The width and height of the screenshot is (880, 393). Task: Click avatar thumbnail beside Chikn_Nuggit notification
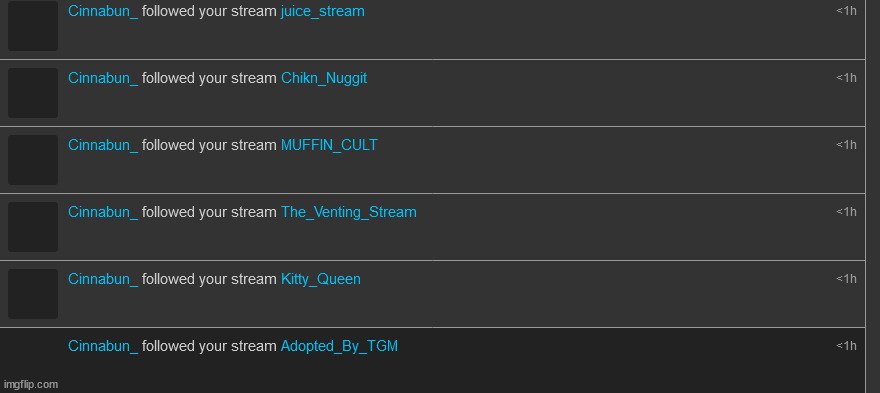click(33, 93)
